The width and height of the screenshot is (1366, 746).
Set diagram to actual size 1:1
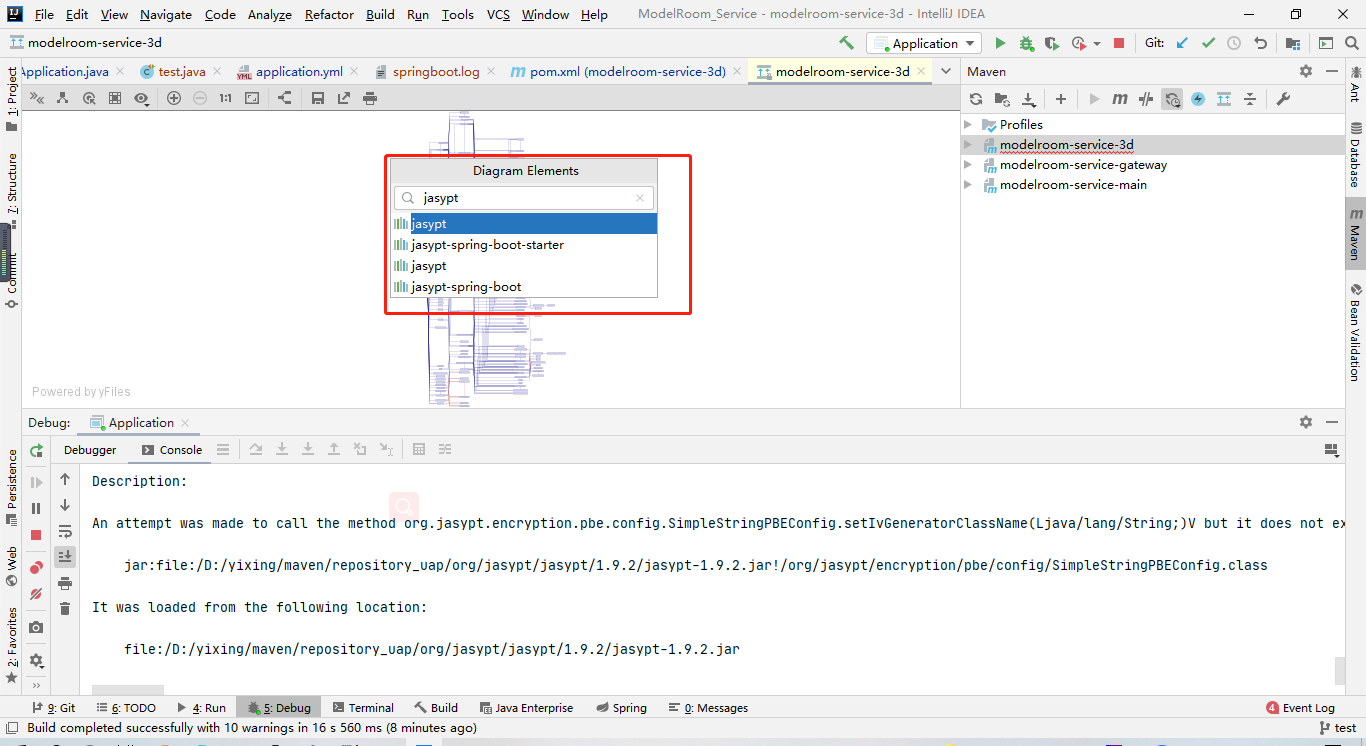click(226, 98)
